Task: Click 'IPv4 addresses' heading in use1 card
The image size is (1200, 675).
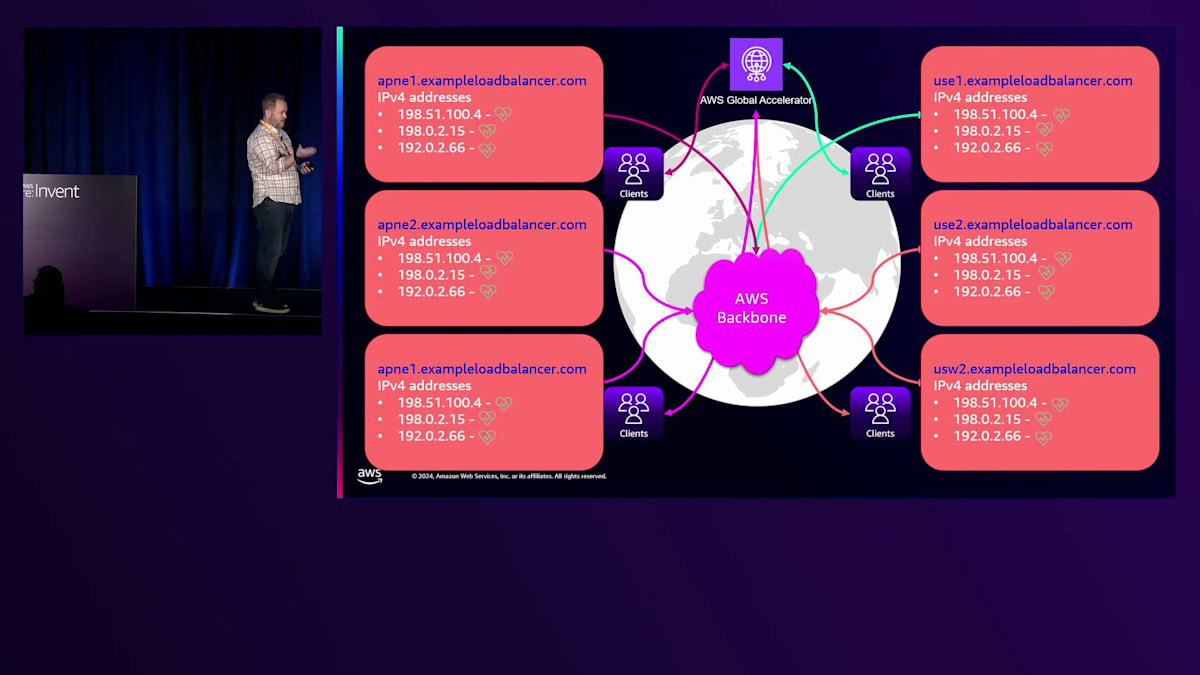Action: (978, 97)
